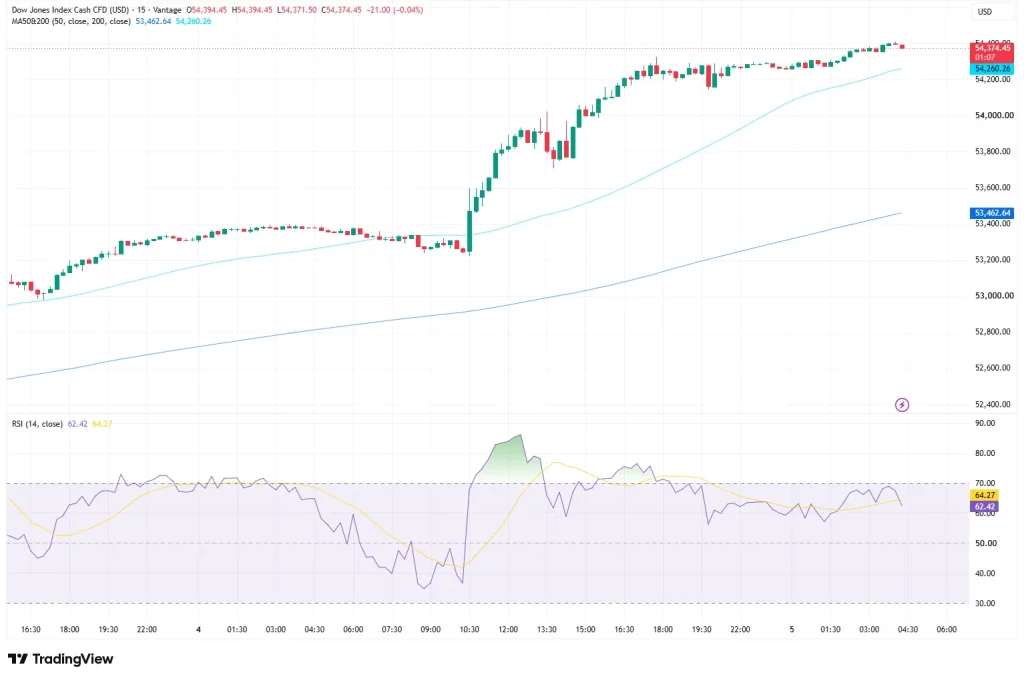Click the 30.00 RSI axis label
This screenshot has width=1024, height=679.
coord(985,603)
